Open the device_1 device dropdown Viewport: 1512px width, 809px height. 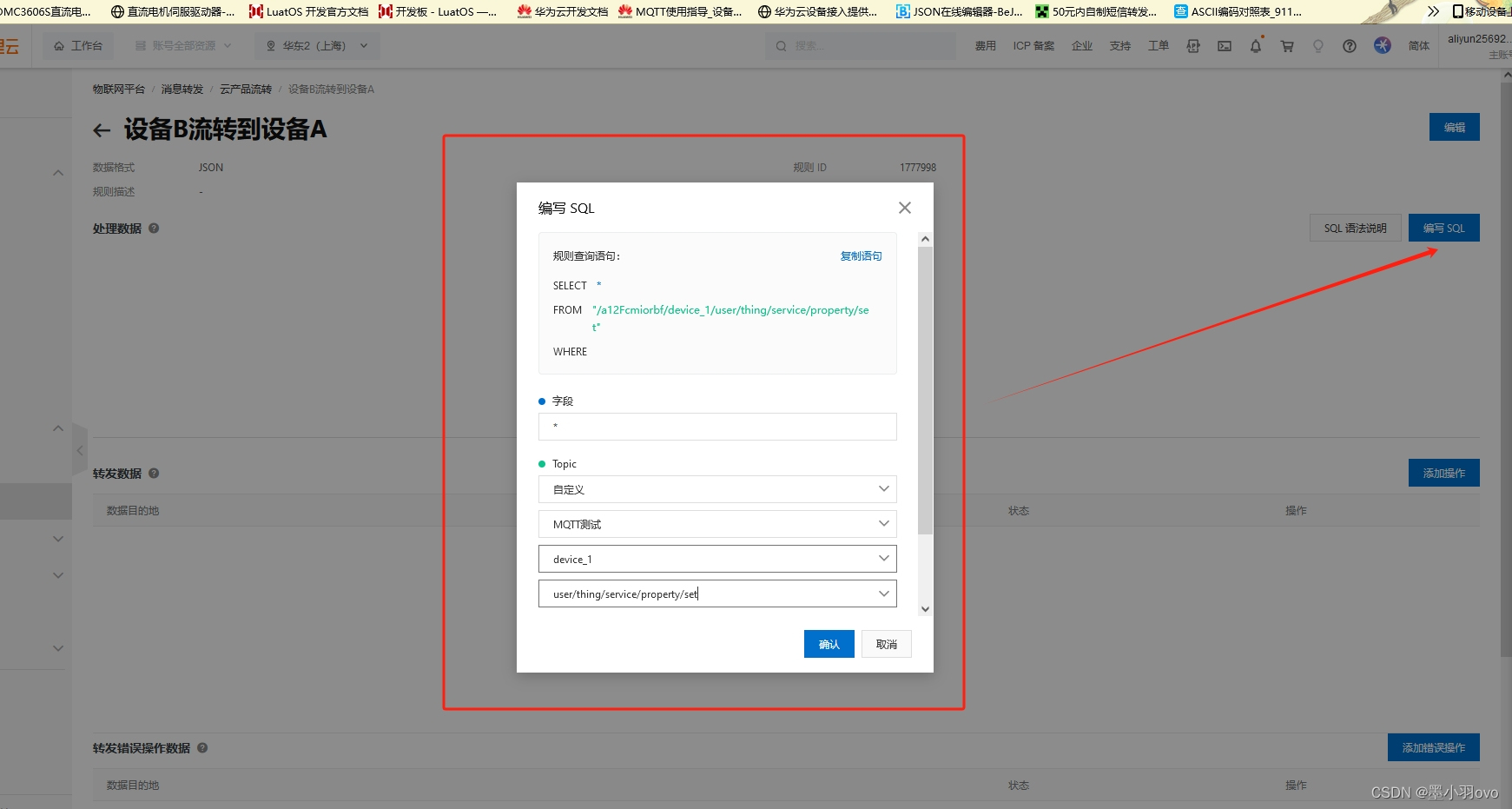[x=717, y=559]
